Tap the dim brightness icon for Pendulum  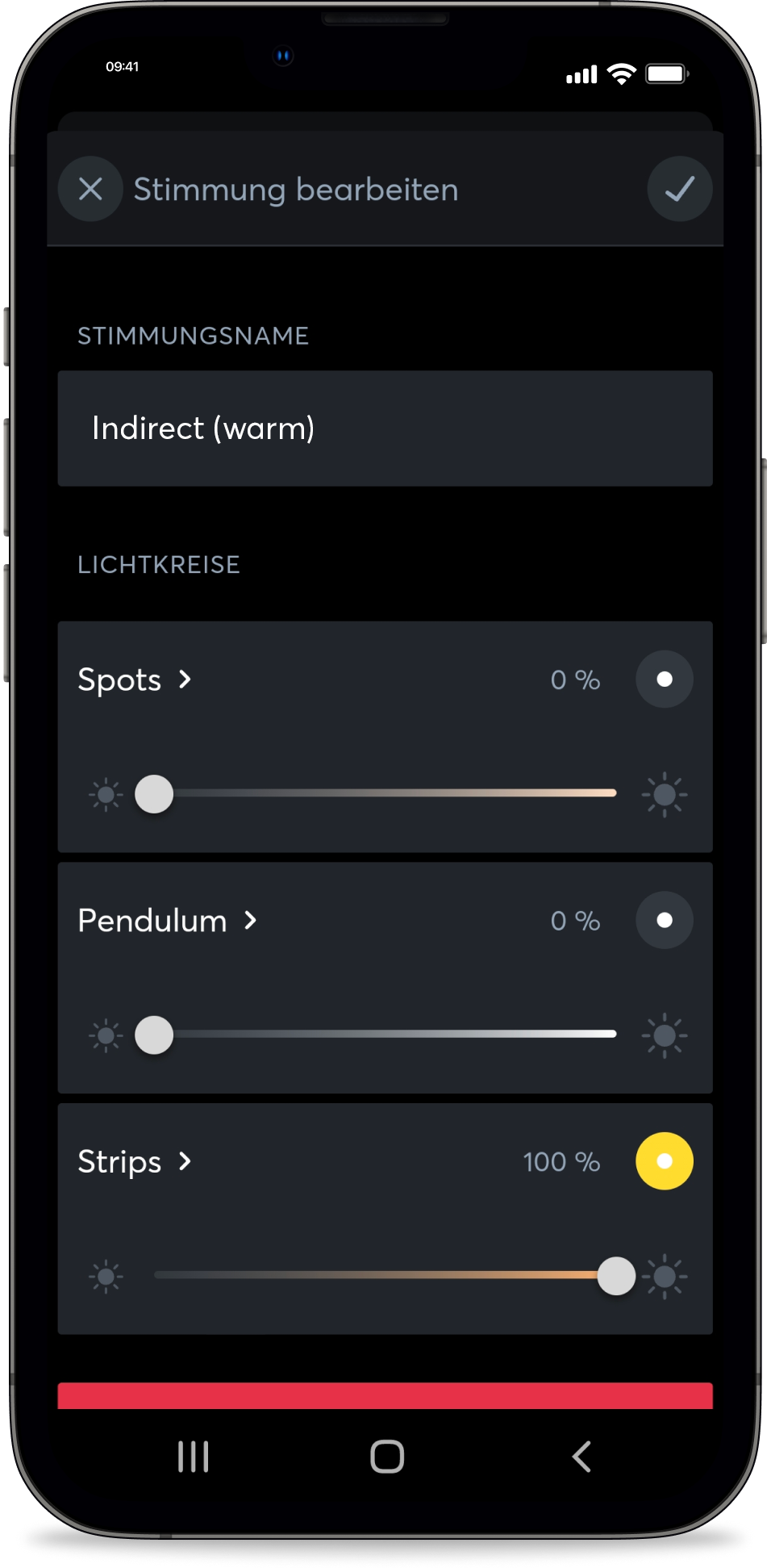(x=106, y=1035)
